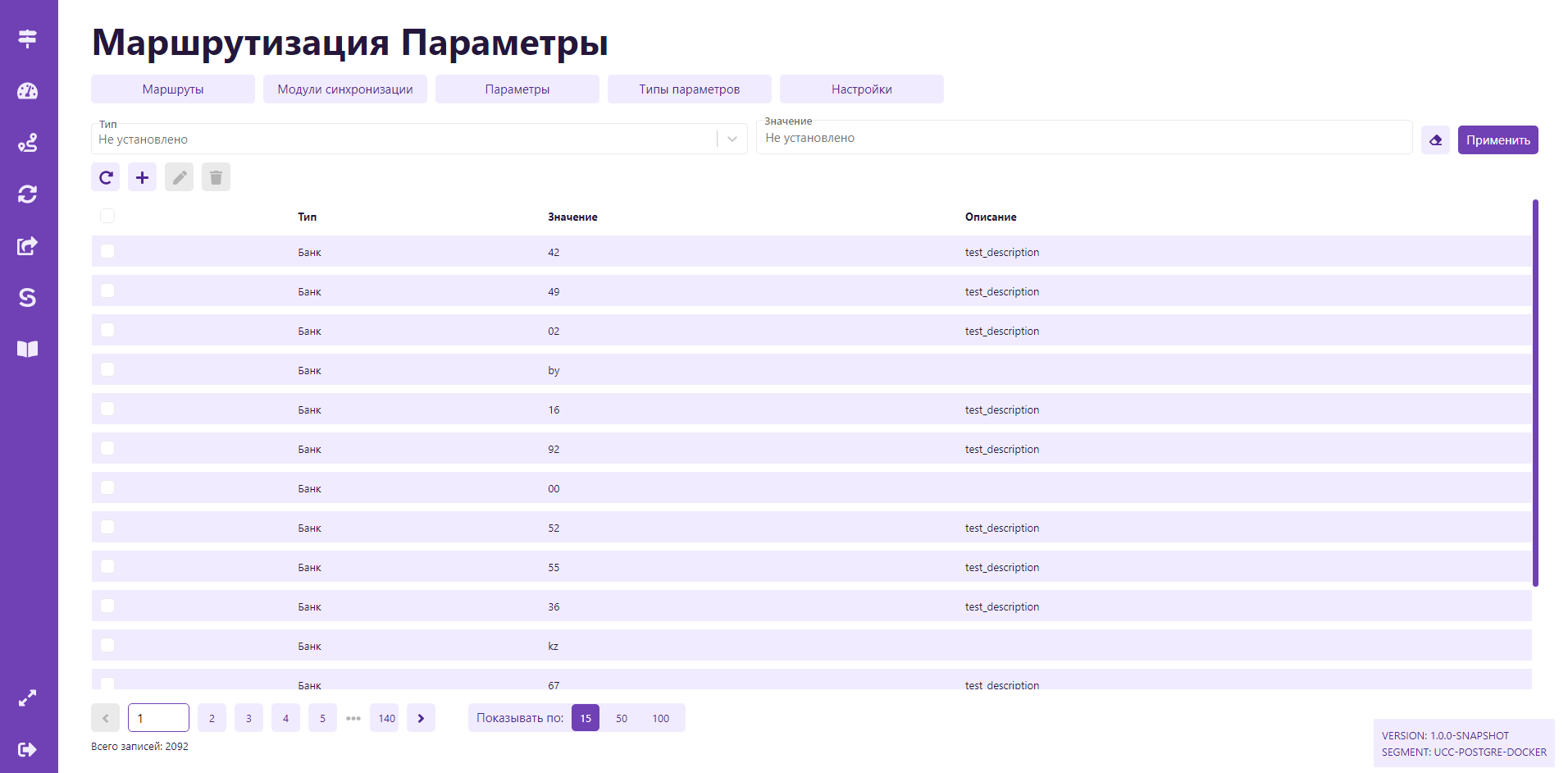Open the book icon in sidebar

(28, 350)
